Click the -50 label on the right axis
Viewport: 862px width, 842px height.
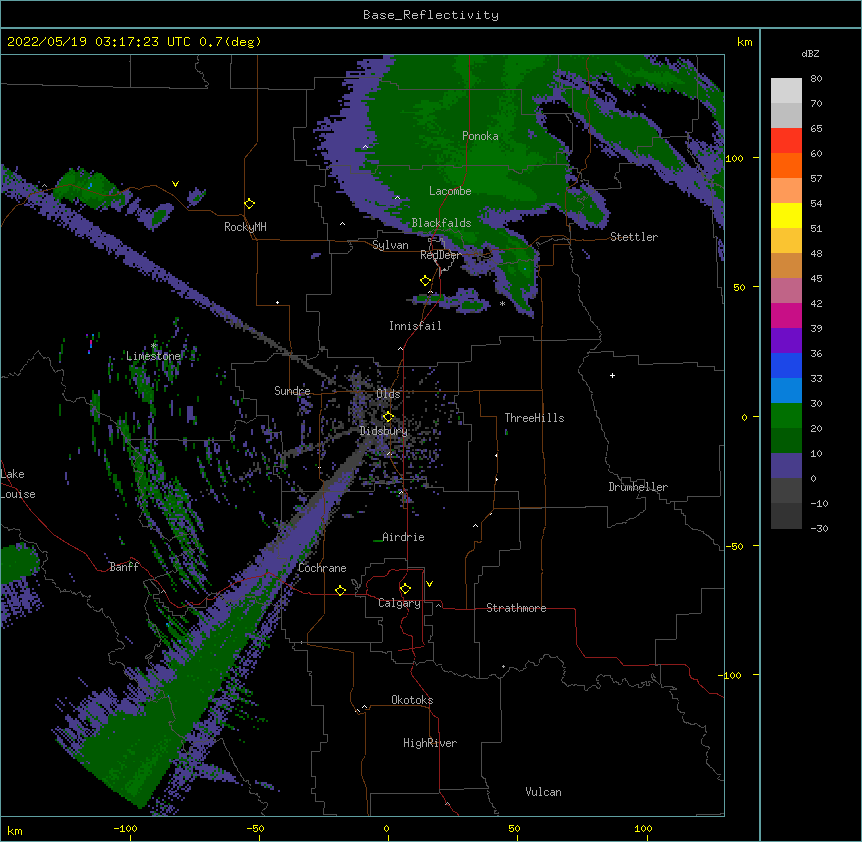(733, 546)
